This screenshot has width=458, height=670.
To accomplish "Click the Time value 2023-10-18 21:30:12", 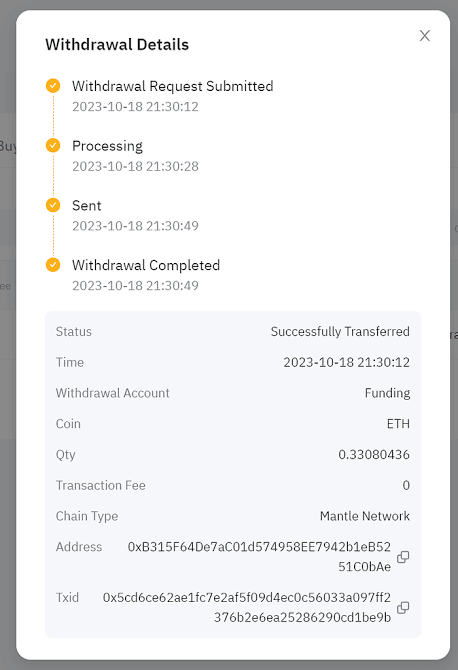I will coord(346,362).
